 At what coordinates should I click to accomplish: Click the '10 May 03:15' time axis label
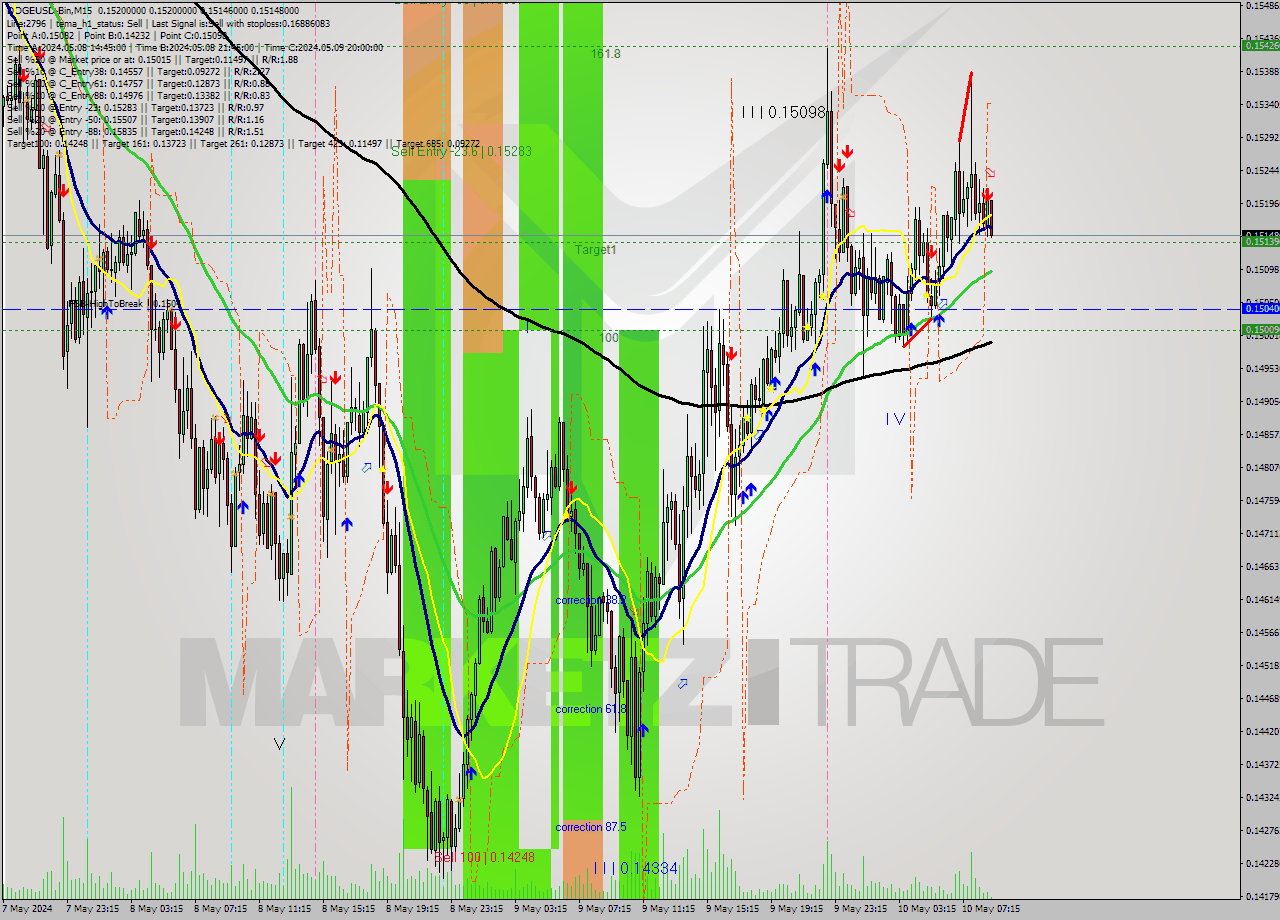tap(926, 909)
